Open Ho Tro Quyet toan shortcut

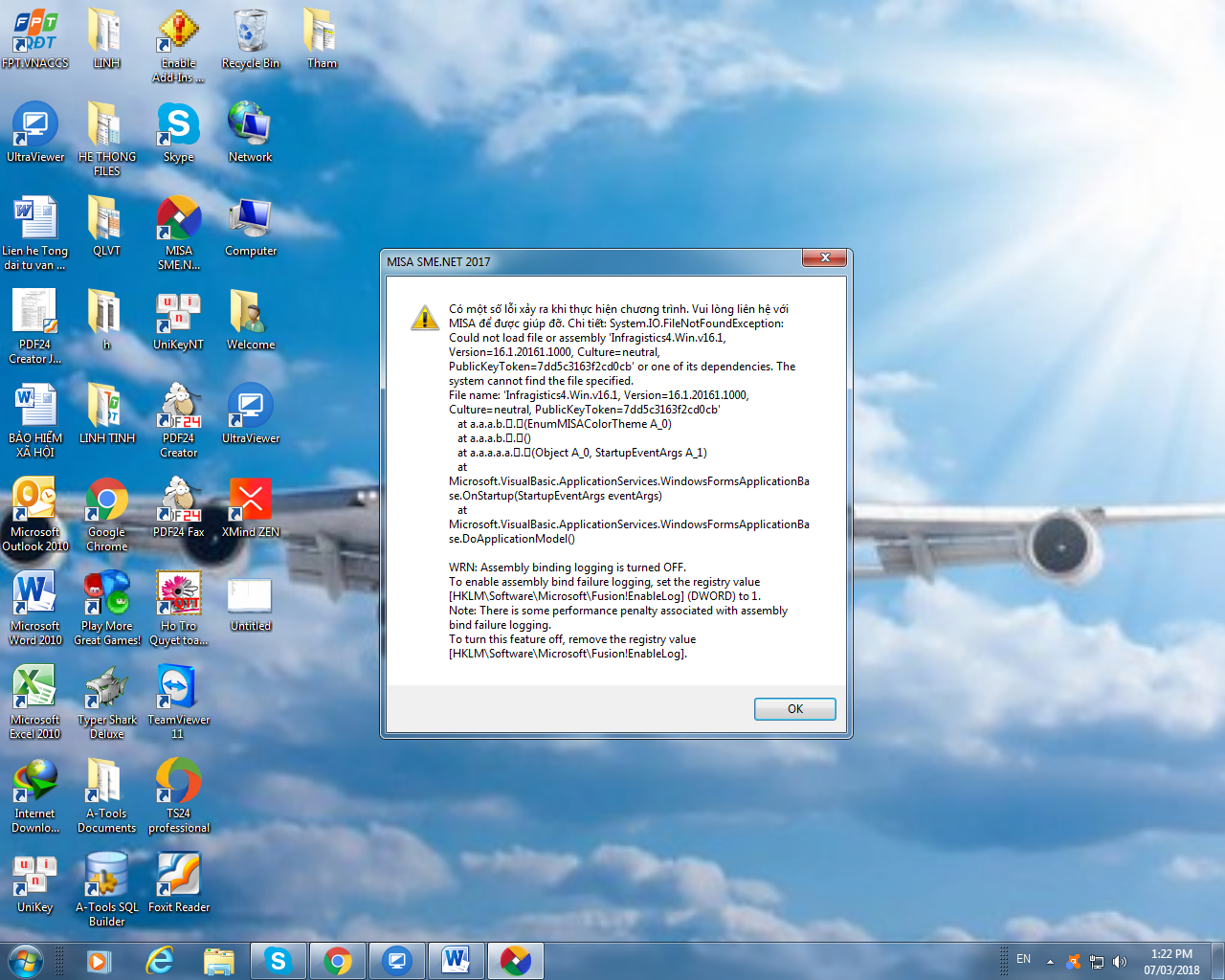coord(178,608)
